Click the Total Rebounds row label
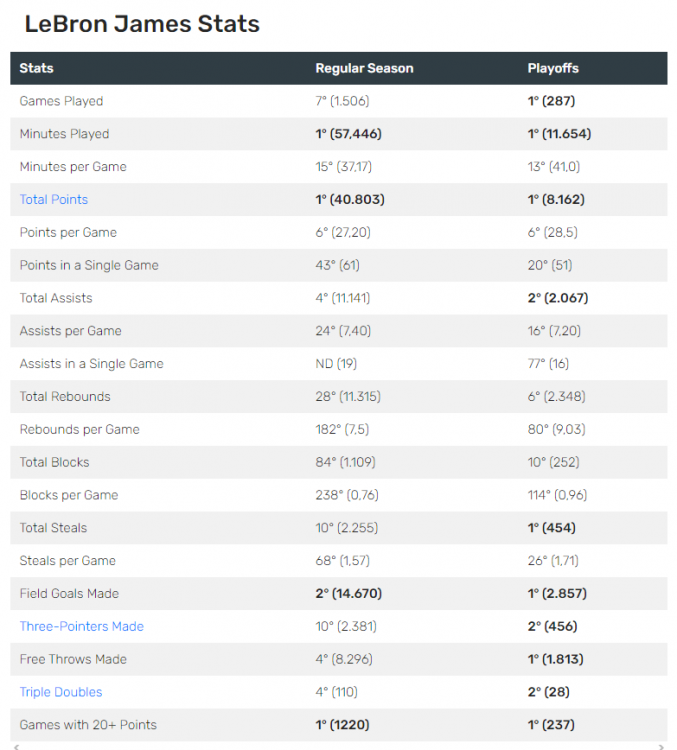The height and width of the screenshot is (750, 677). pyautogui.click(x=65, y=397)
